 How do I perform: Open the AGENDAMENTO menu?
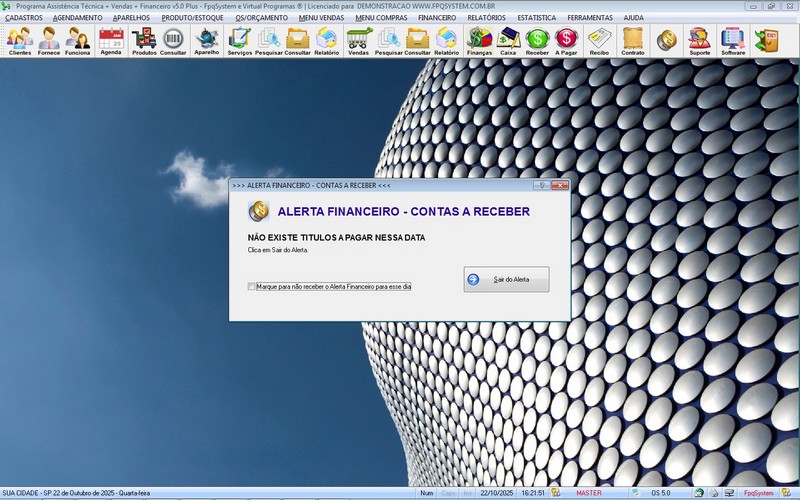click(78, 17)
